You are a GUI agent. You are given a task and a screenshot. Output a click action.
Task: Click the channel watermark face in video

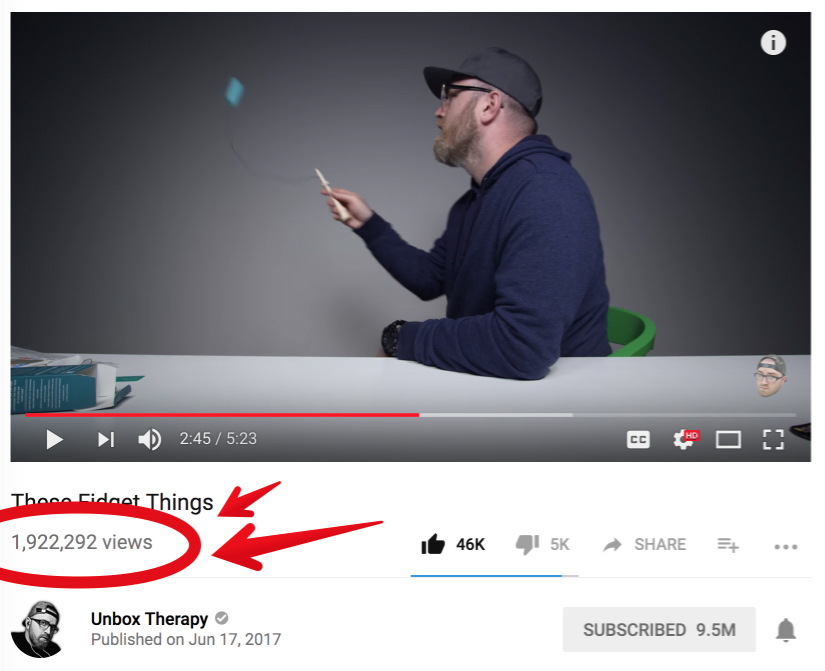(771, 375)
